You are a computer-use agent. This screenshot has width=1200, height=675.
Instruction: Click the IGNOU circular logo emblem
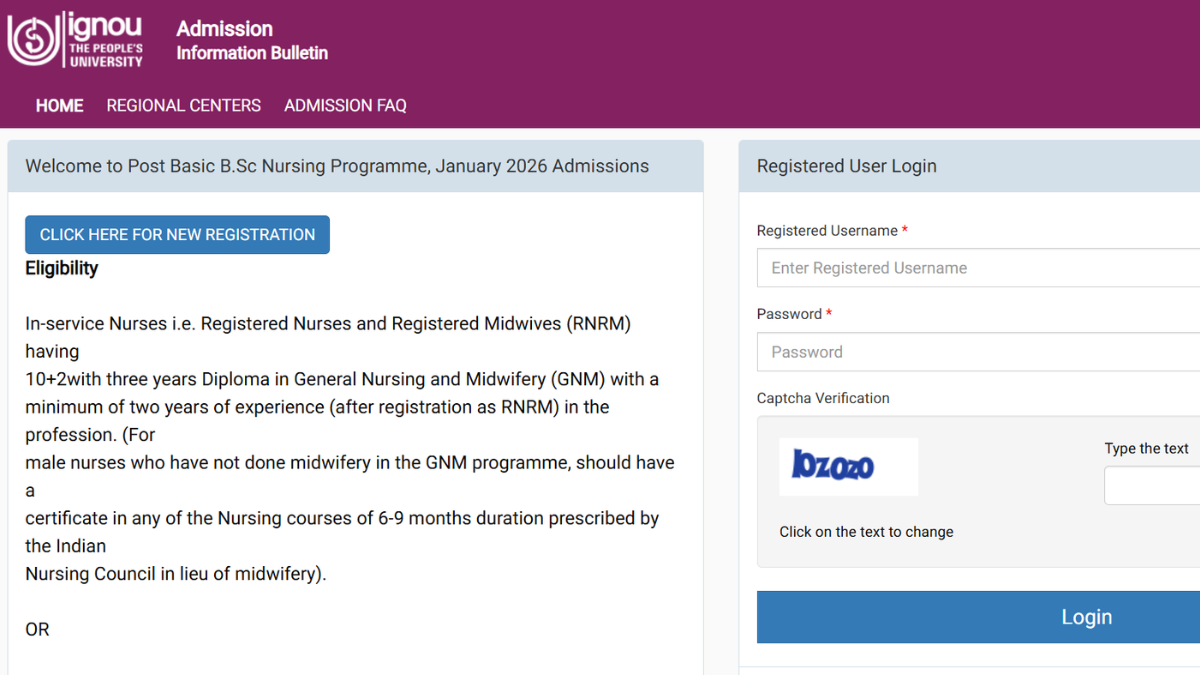pos(33,40)
